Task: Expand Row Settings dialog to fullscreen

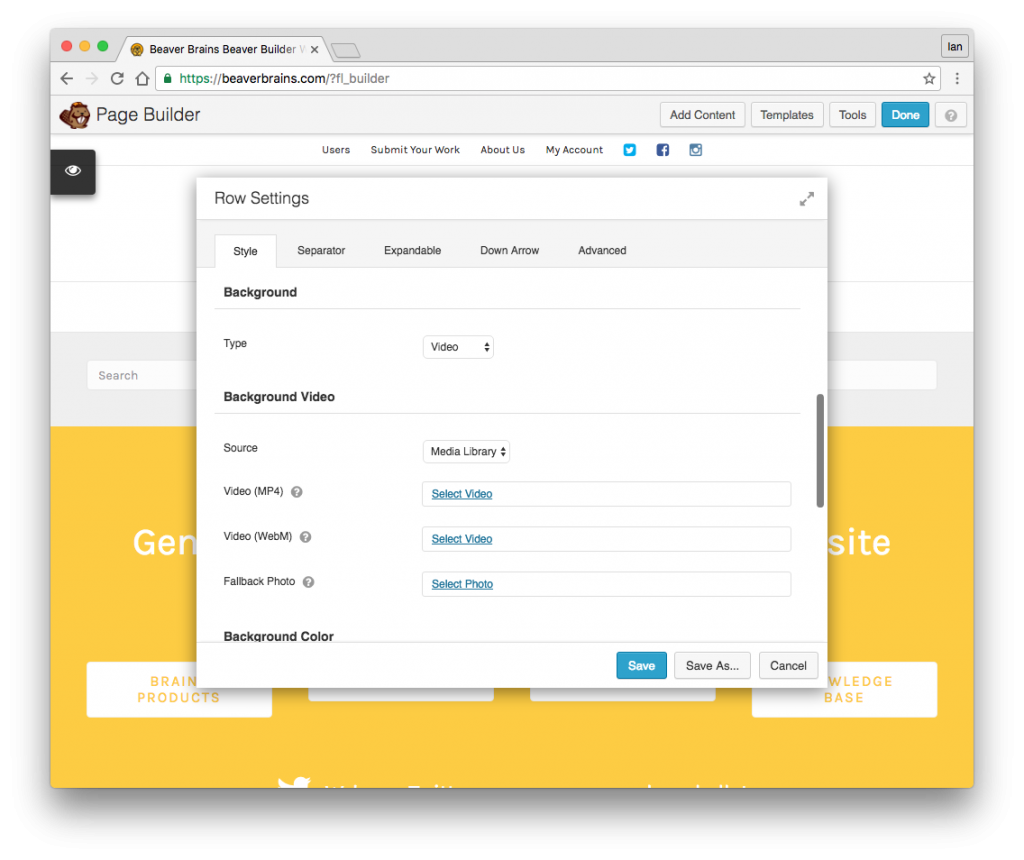Action: click(806, 199)
